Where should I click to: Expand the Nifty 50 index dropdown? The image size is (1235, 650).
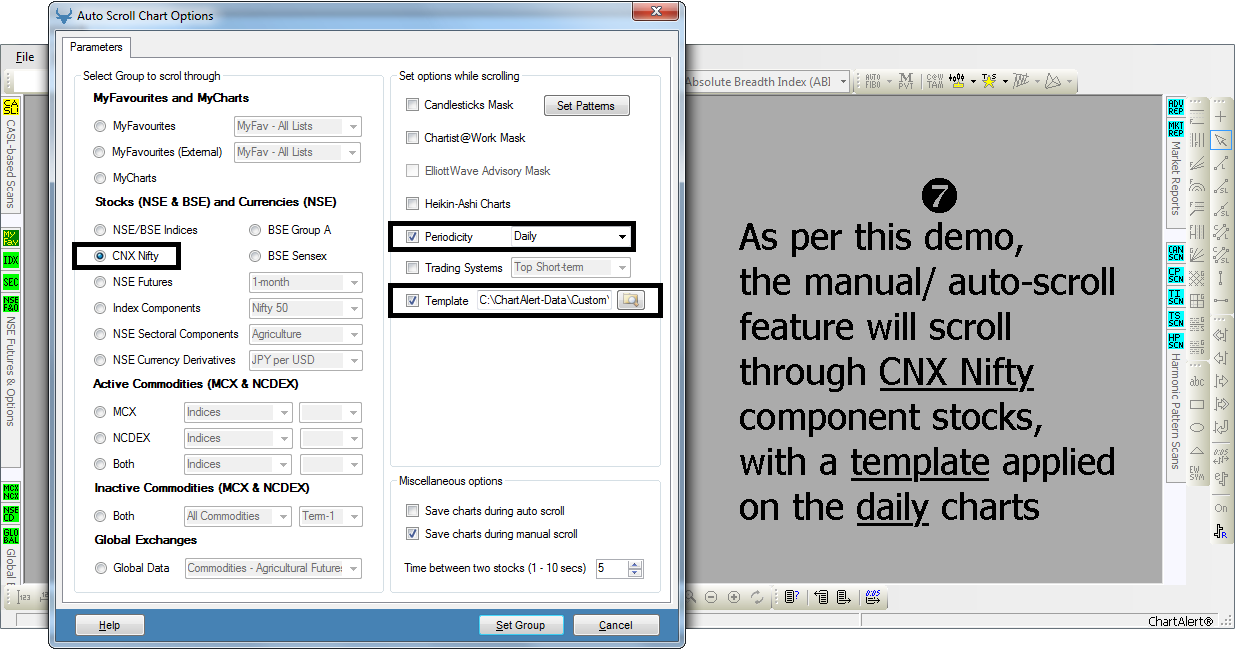pos(305,308)
